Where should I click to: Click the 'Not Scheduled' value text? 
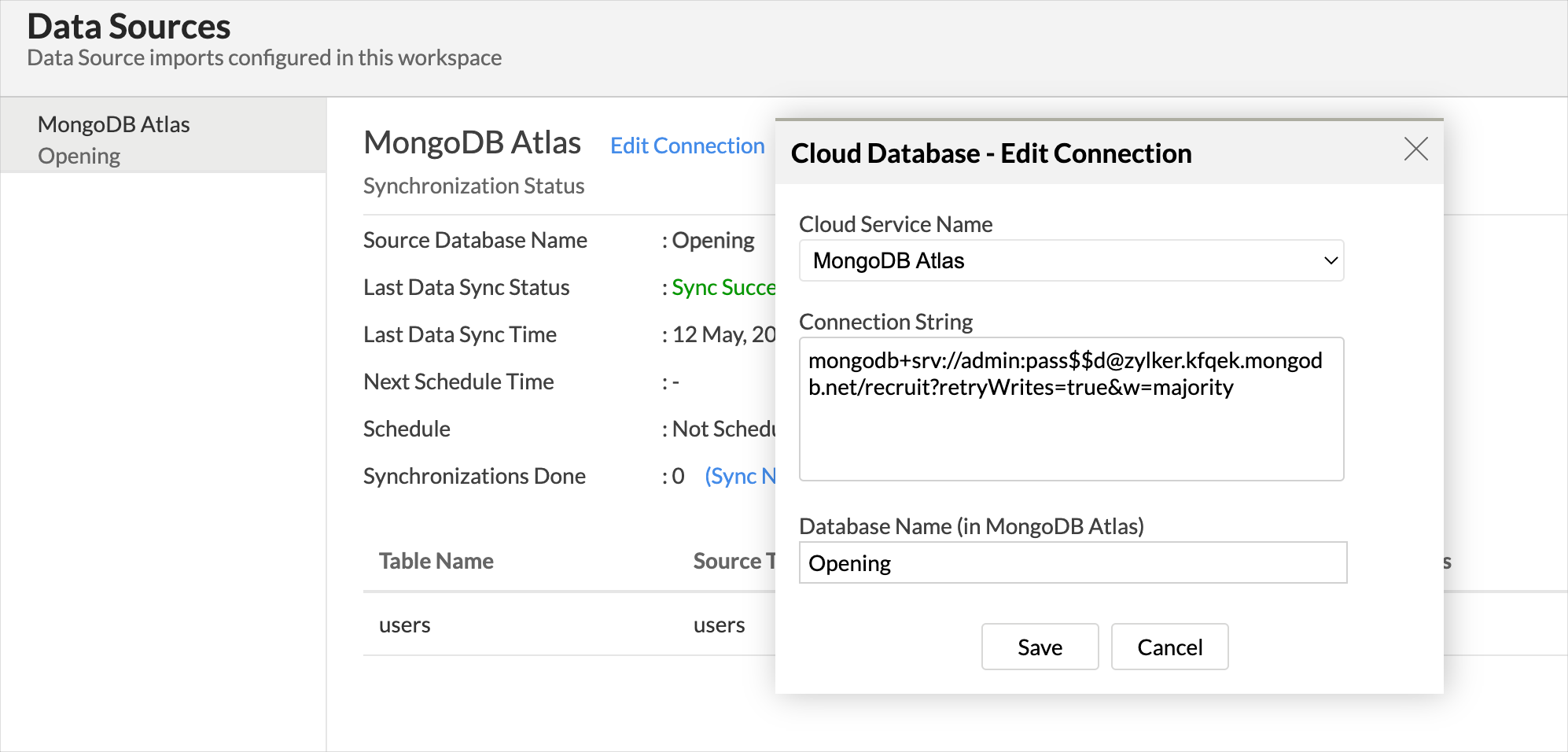pos(723,429)
